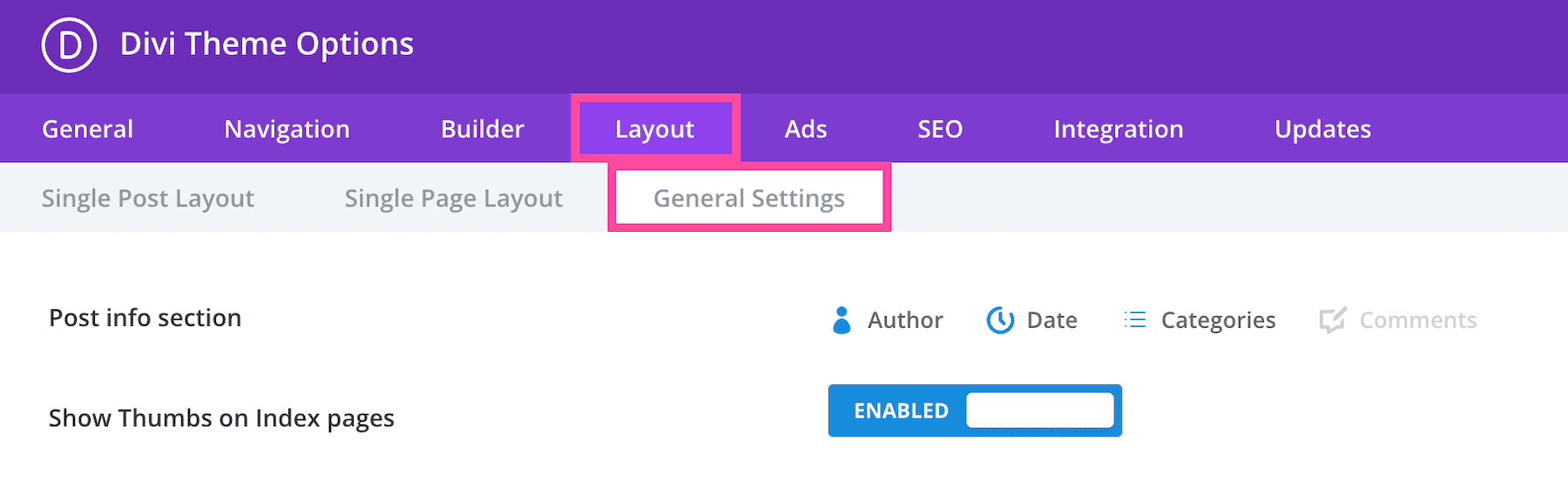This screenshot has height=495, width=1568.
Task: Click the Categories list icon
Action: click(1135, 320)
